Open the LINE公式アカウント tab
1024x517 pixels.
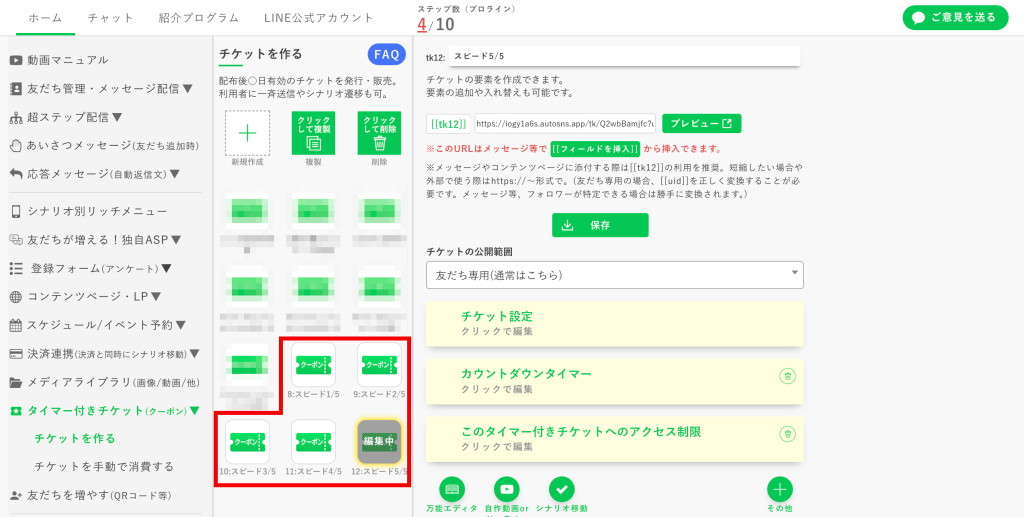319,18
